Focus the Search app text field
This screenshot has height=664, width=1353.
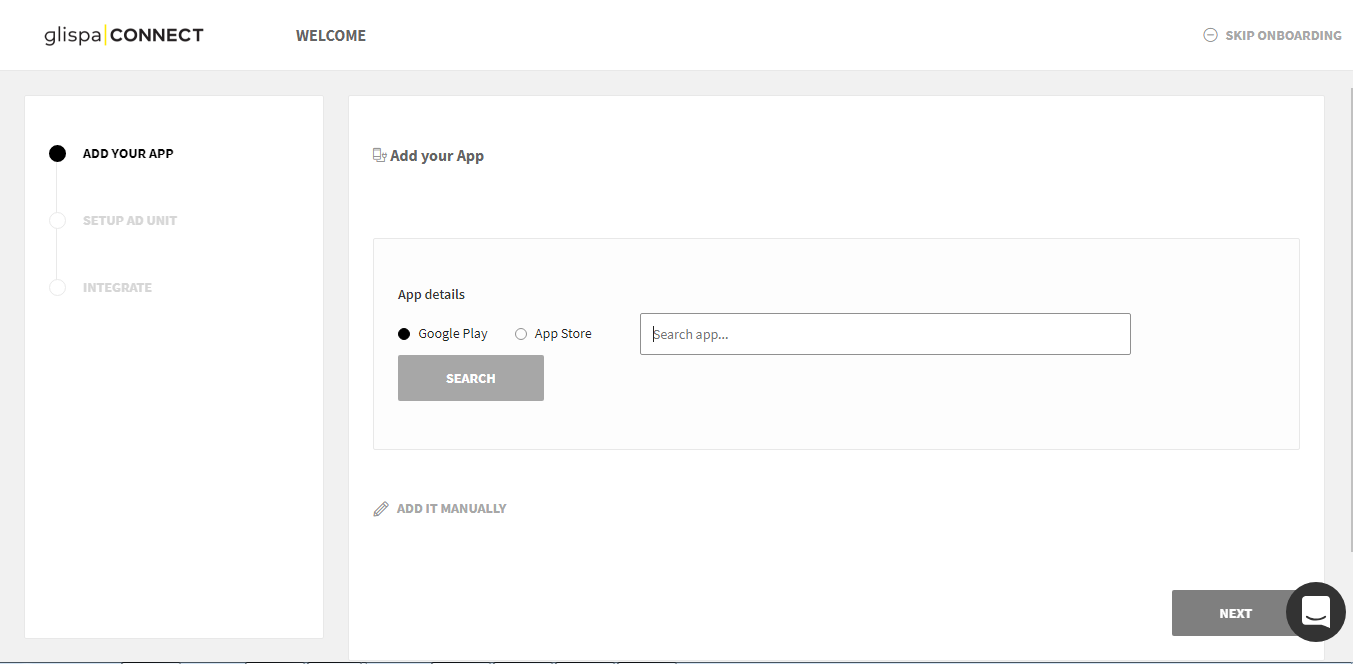click(x=885, y=334)
